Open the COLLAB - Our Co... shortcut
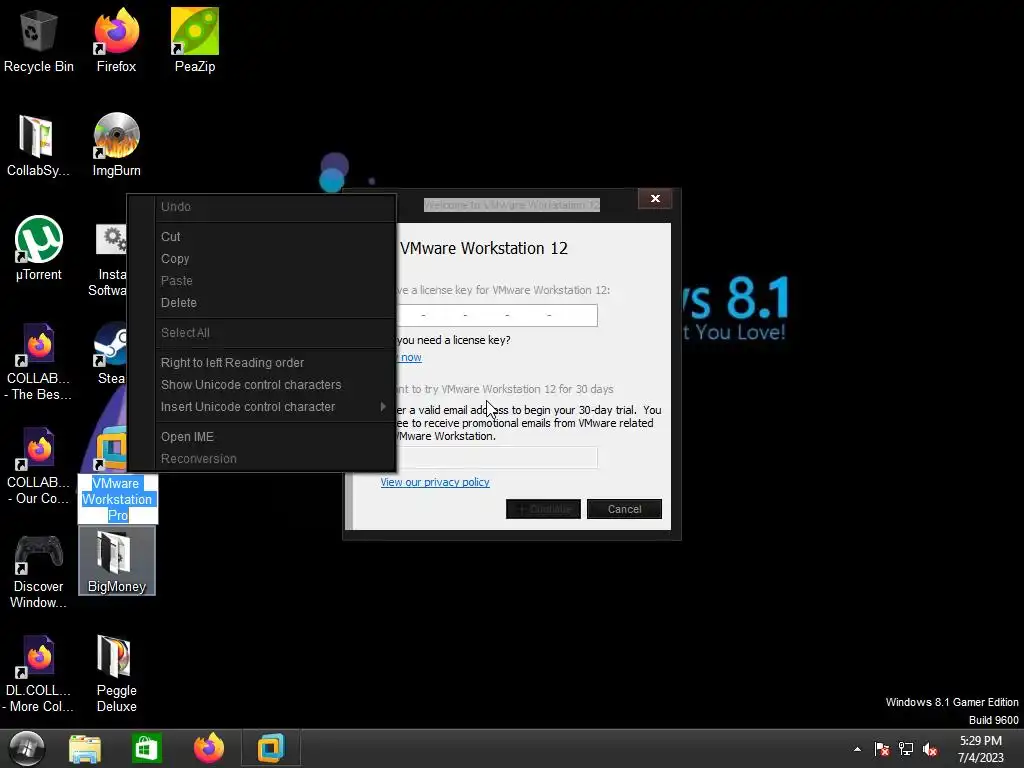Viewport: 1024px width, 768px height. pyautogui.click(x=39, y=465)
